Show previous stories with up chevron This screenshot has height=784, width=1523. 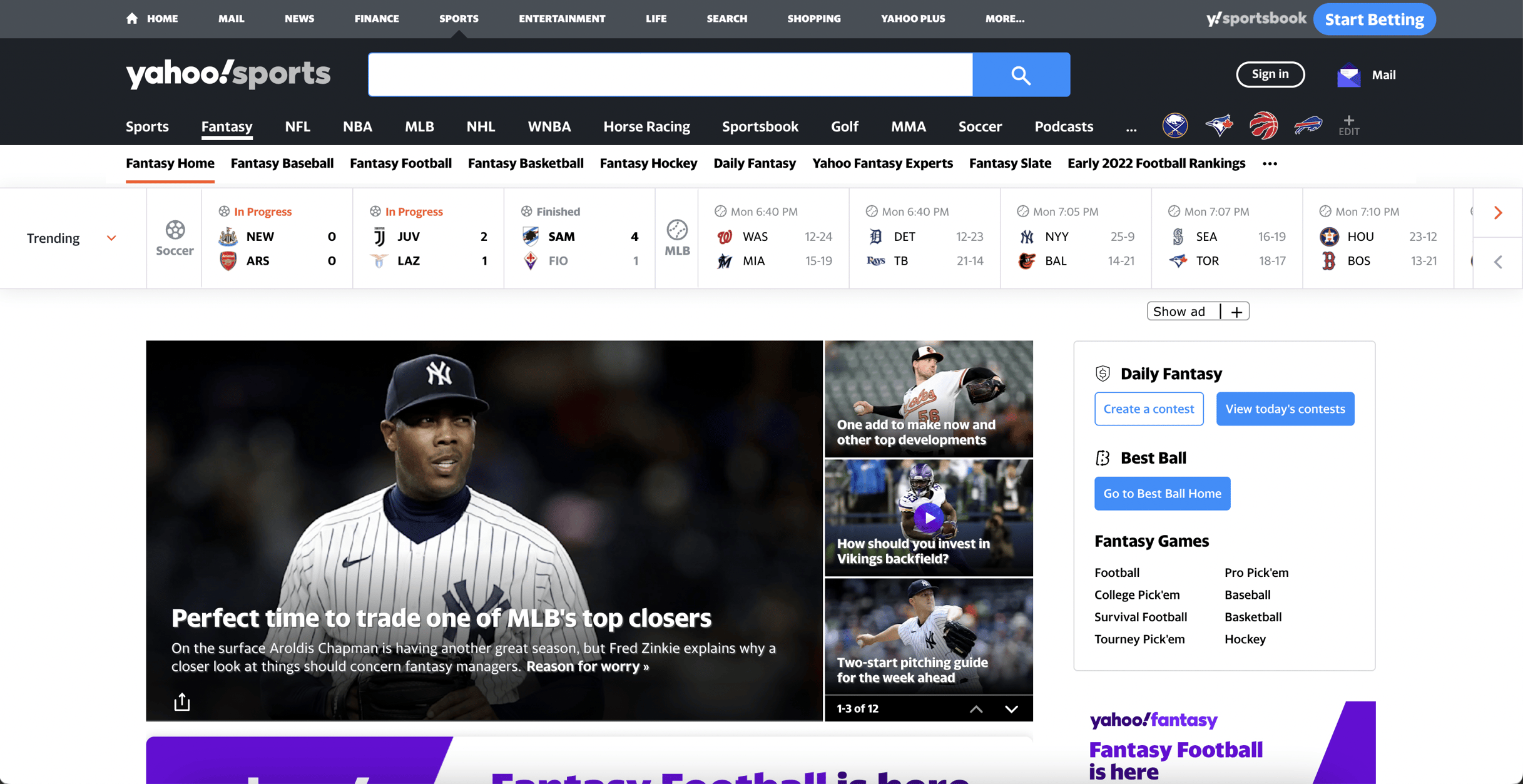[975, 708]
